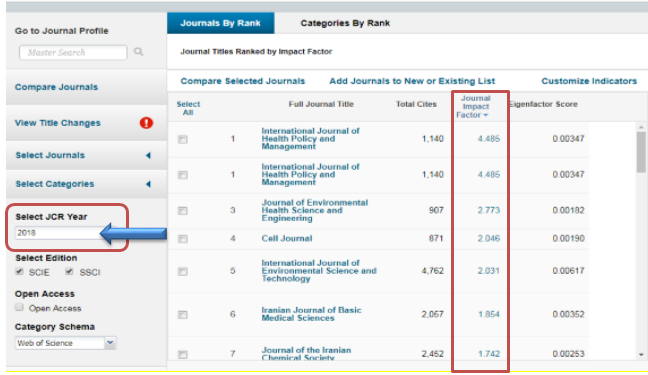
Task: Toggle the SSCI edition checkbox
Action: pos(69,272)
